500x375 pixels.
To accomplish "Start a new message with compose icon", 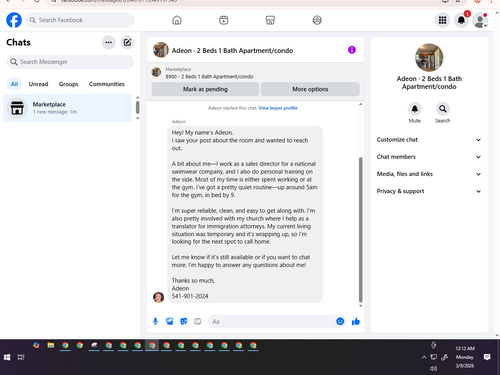I will [x=127, y=42].
